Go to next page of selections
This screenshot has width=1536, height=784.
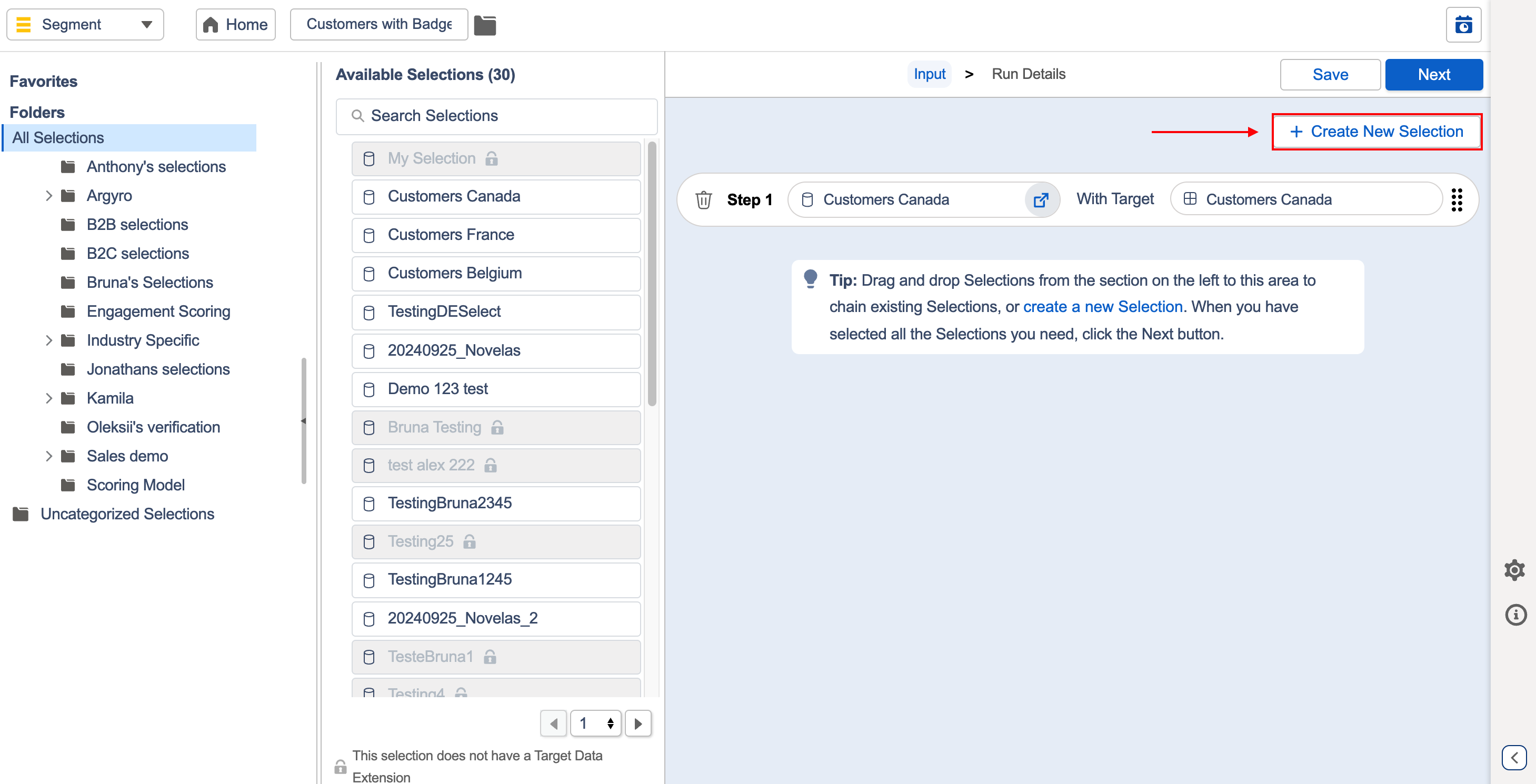tap(638, 724)
